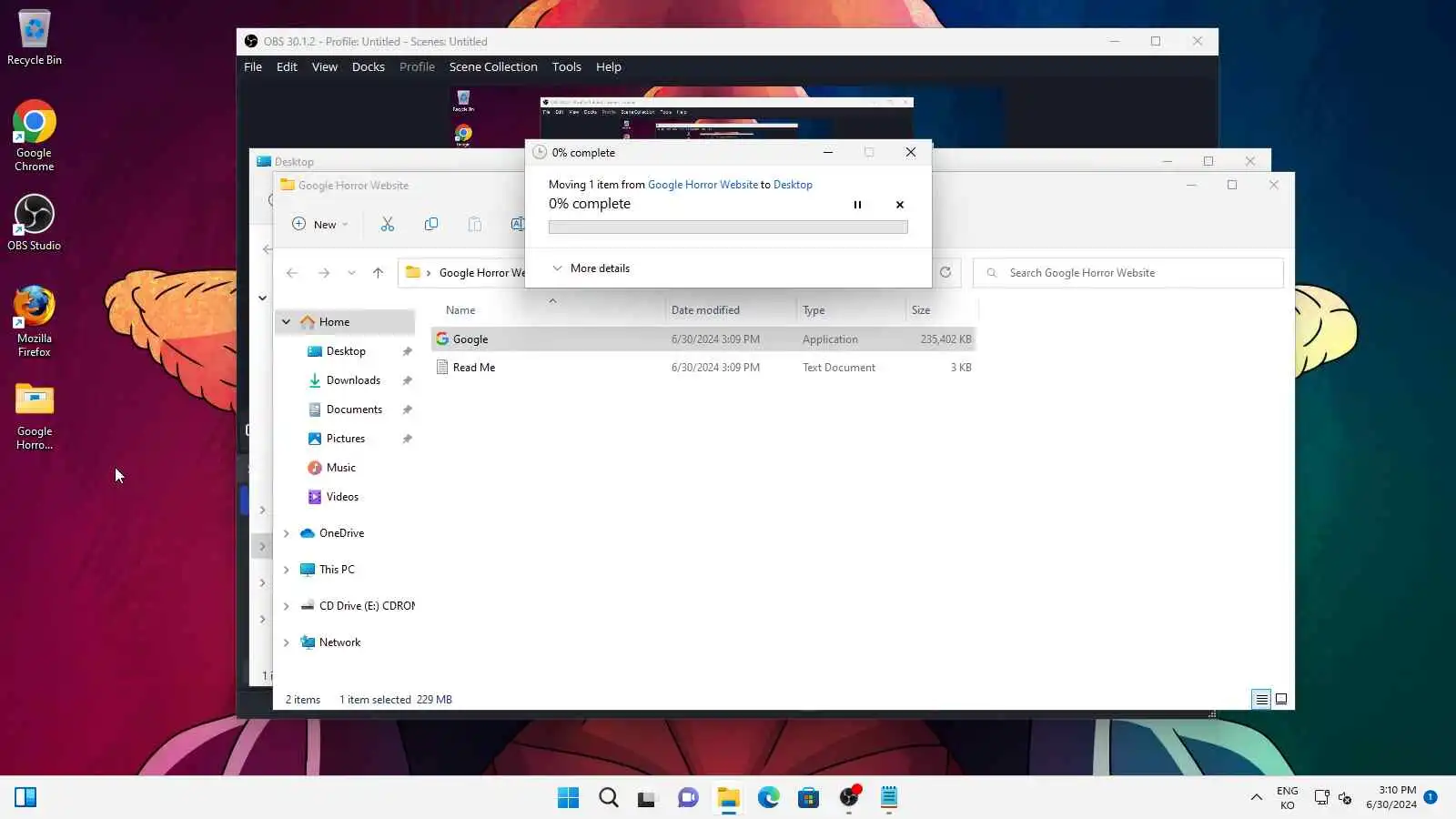Expand the OneDrive tree node
Viewport: 1456px width, 819px height.
(x=286, y=533)
